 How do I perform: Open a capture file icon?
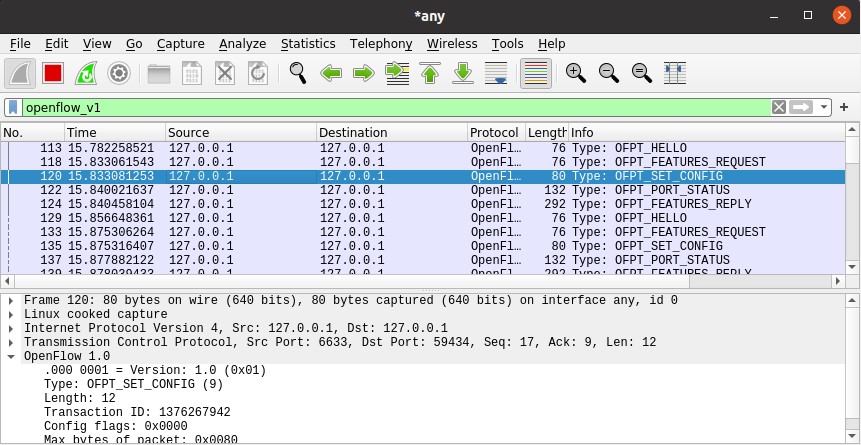tap(159, 73)
